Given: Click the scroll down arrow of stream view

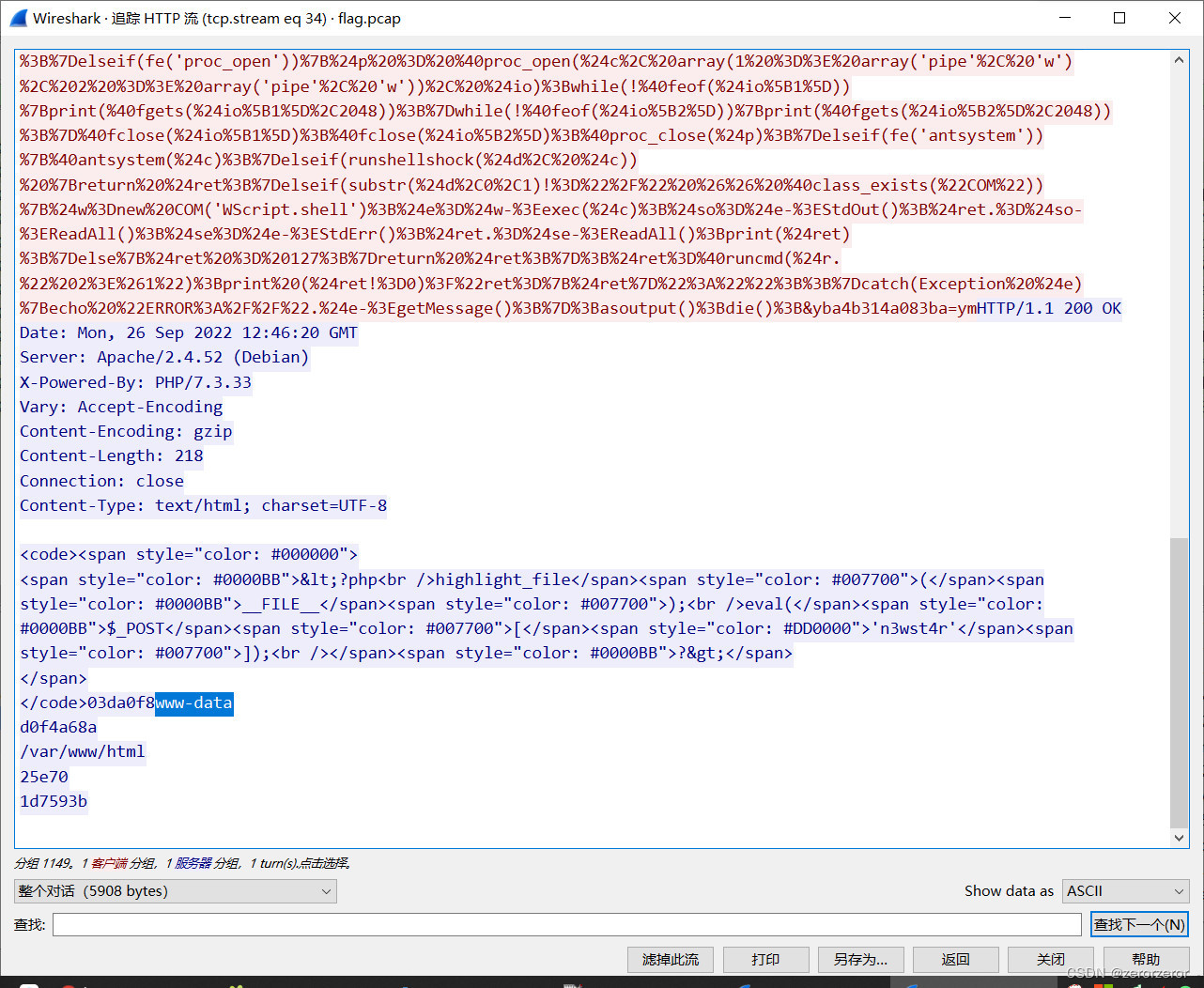Looking at the screenshot, I should [x=1179, y=838].
